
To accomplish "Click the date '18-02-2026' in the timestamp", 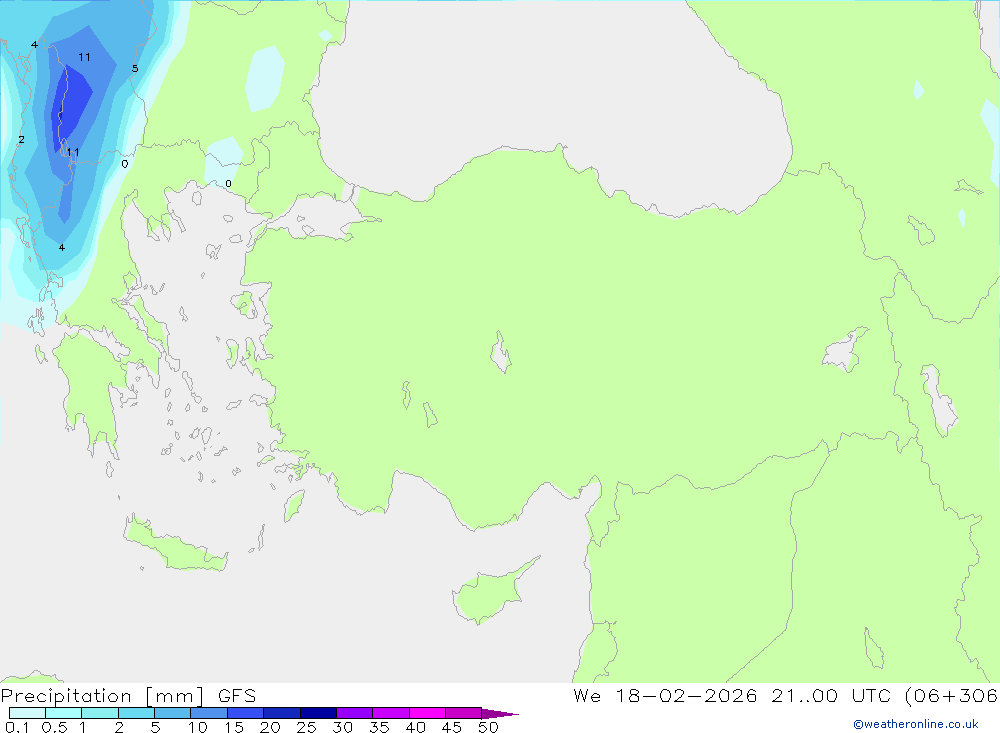I will click(686, 695).
